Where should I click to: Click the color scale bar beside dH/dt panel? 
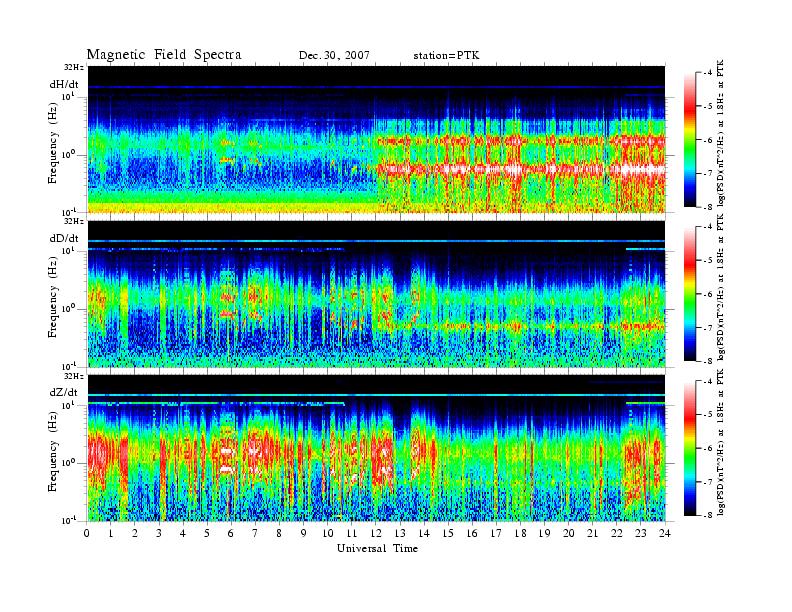coord(690,140)
